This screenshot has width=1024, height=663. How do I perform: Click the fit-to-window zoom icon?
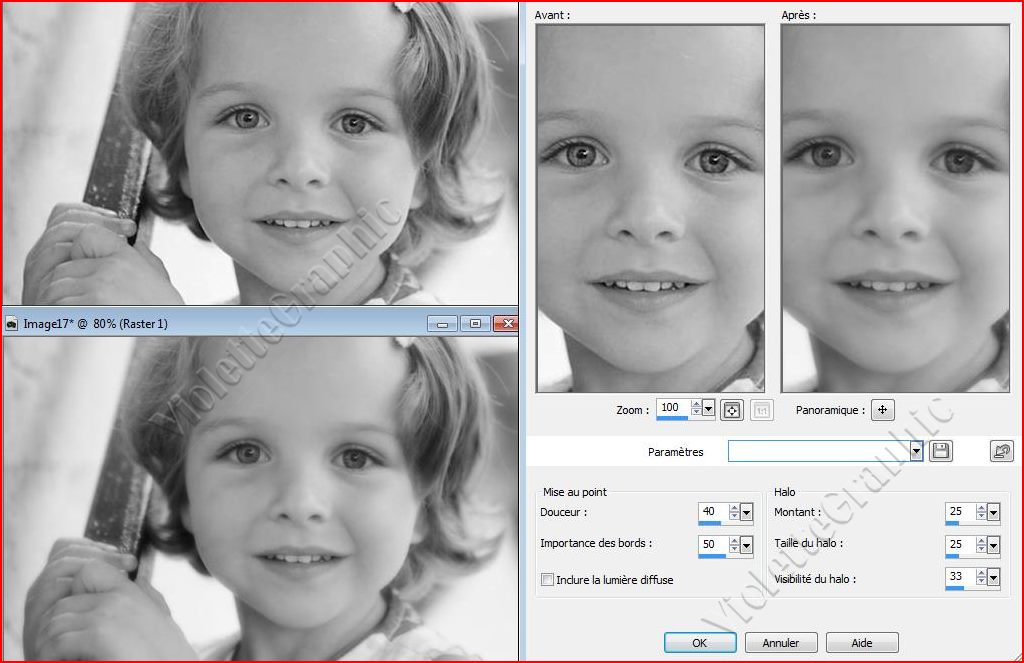731,409
